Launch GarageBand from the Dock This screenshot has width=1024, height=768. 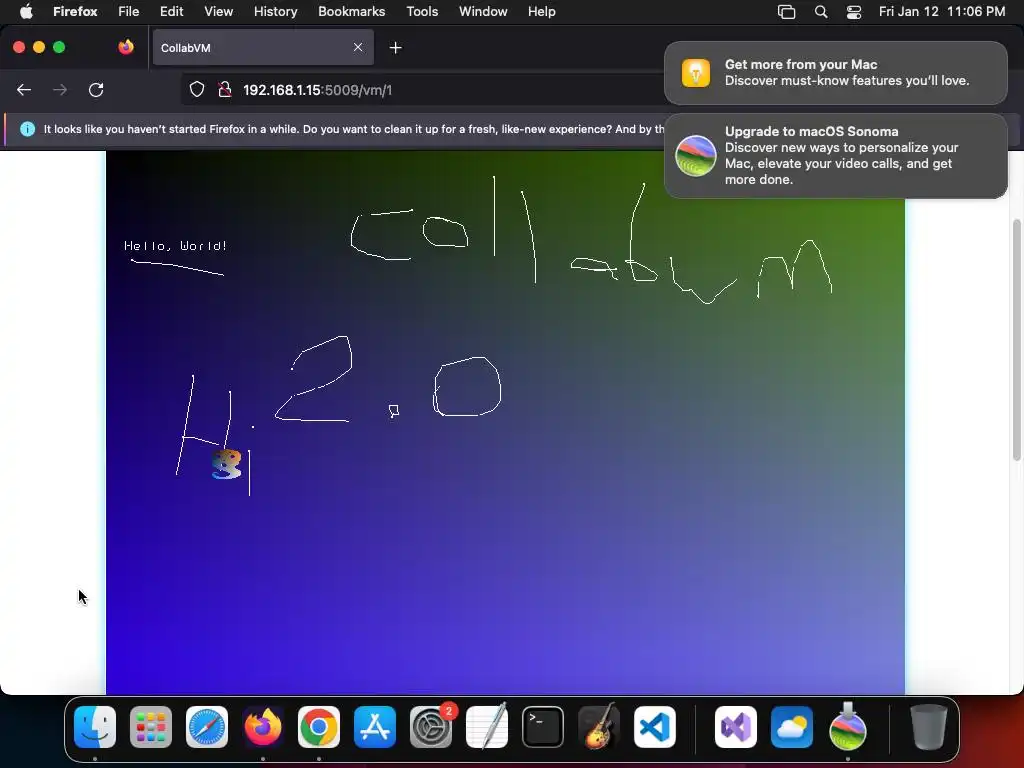(599, 727)
